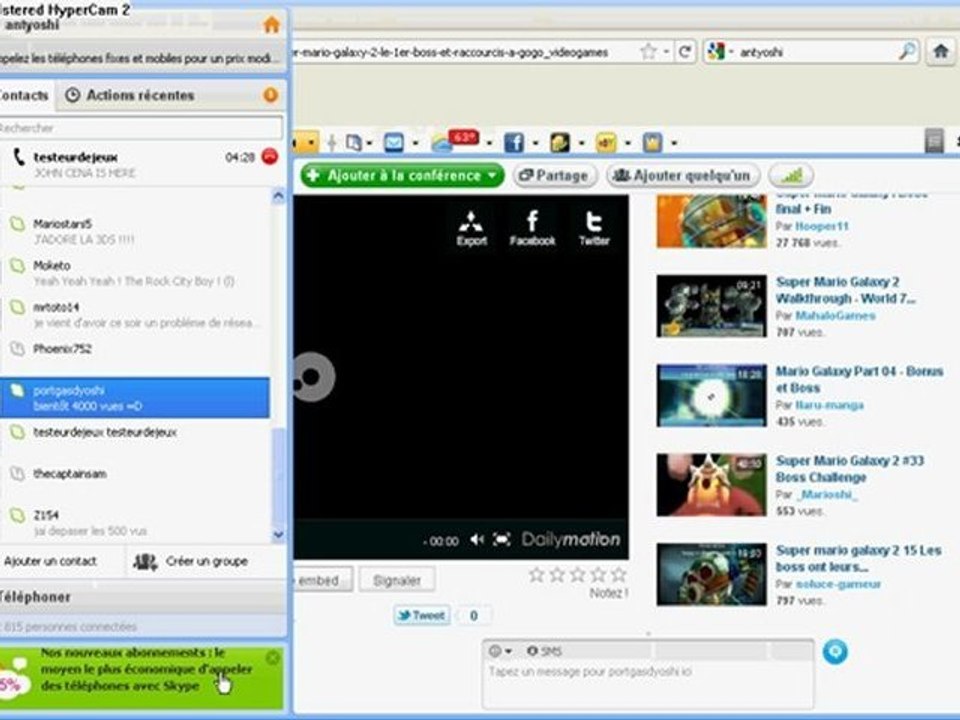Click Ajouter un contact
This screenshot has width=960, height=720.
[x=50, y=561]
